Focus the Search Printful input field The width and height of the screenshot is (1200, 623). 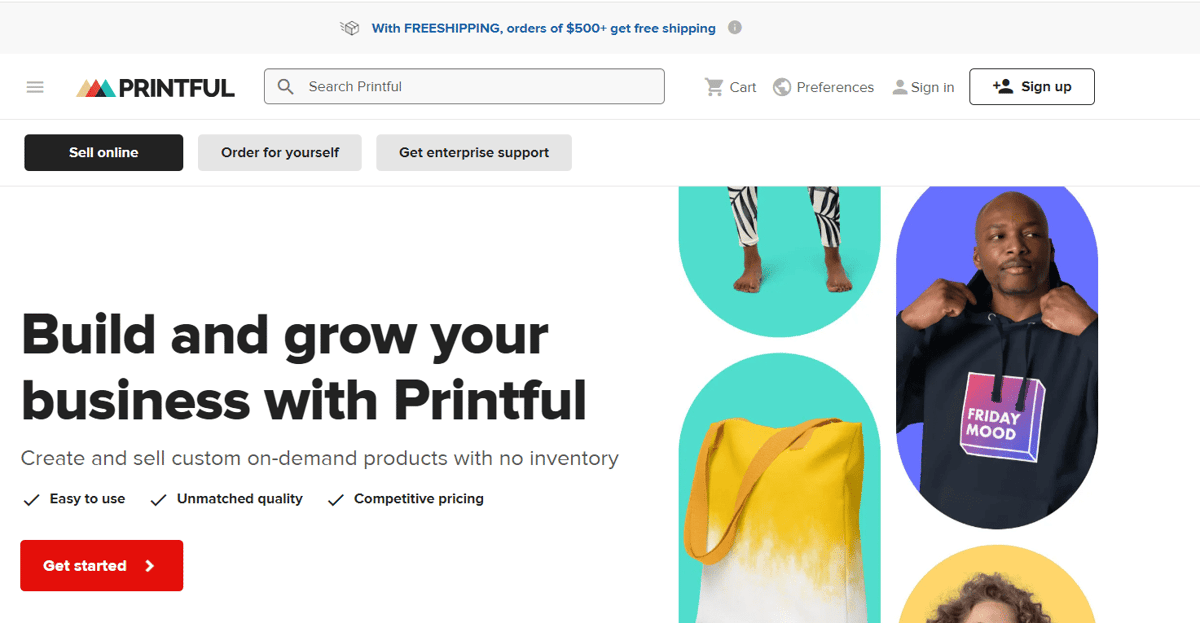(464, 86)
